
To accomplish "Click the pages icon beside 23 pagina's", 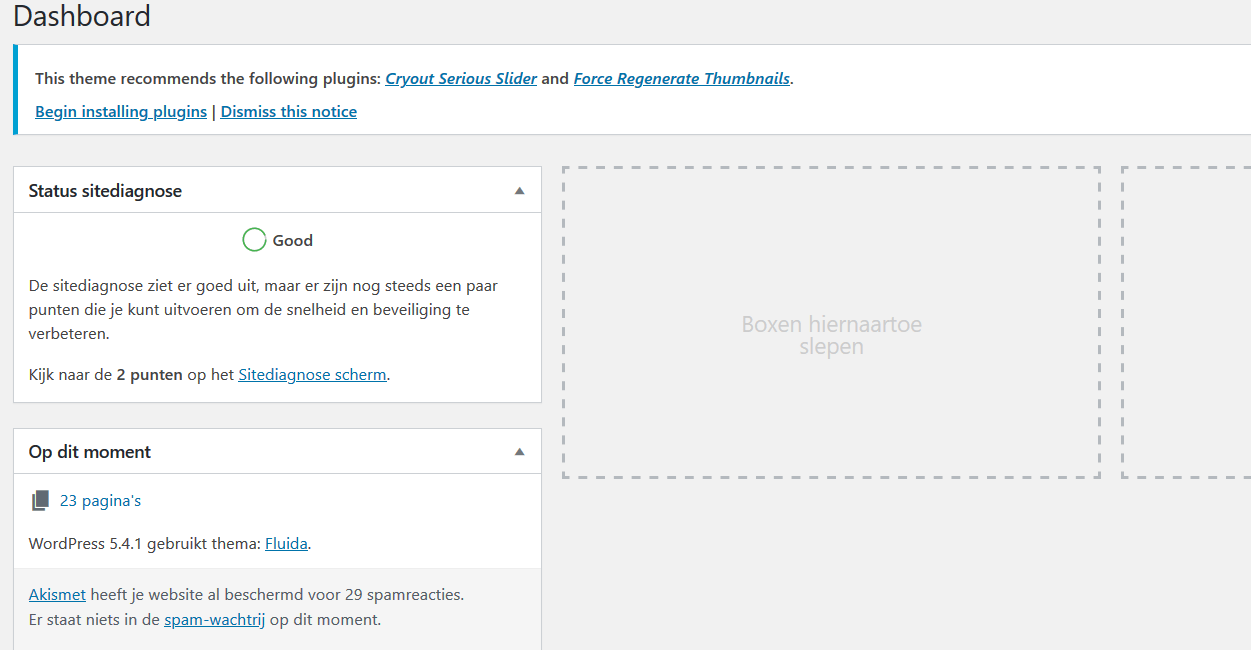I will point(40,501).
